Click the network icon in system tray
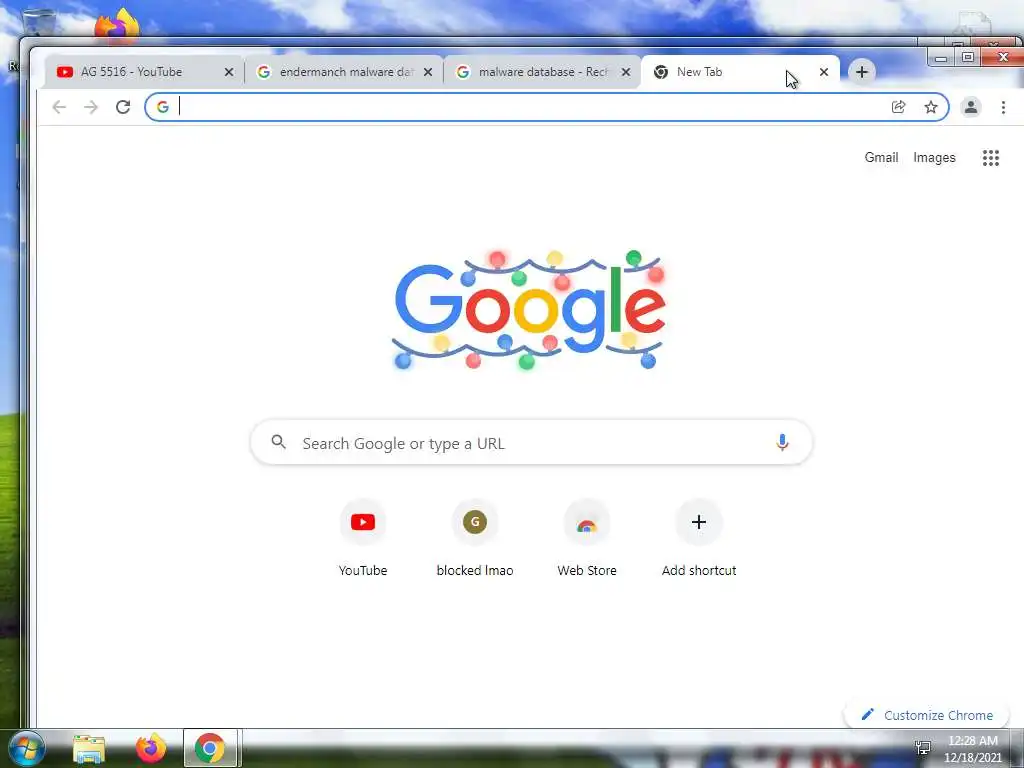This screenshot has width=1024, height=768. coord(922,748)
